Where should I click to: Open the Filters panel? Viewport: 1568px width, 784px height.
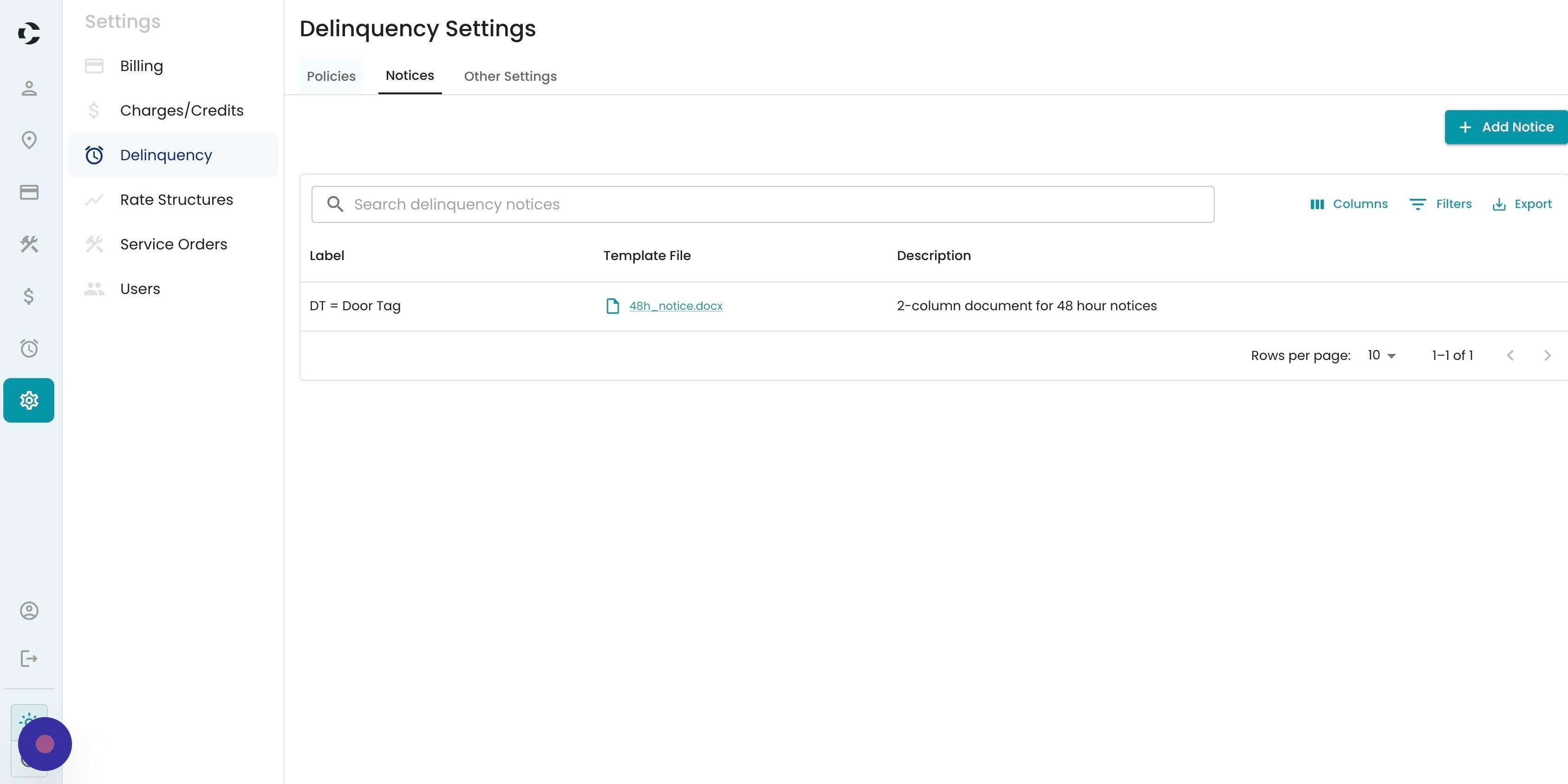(1440, 204)
